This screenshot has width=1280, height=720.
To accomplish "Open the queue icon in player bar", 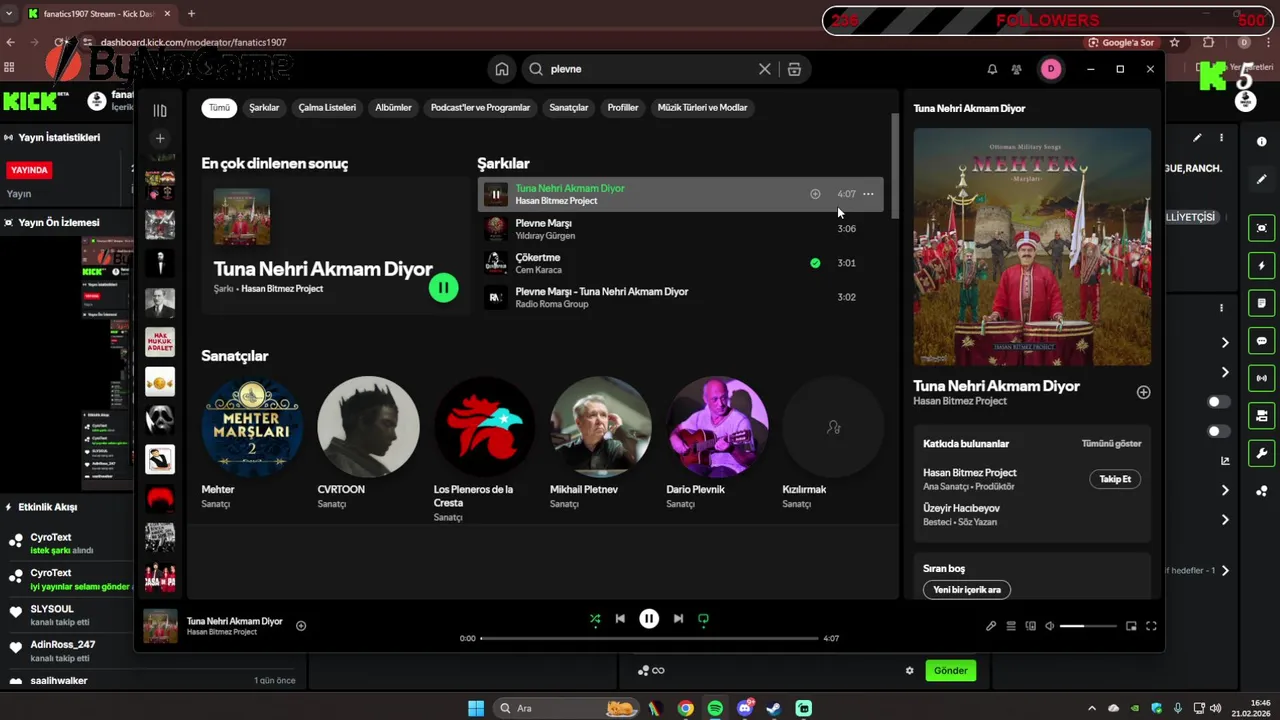I will pyautogui.click(x=1011, y=626).
